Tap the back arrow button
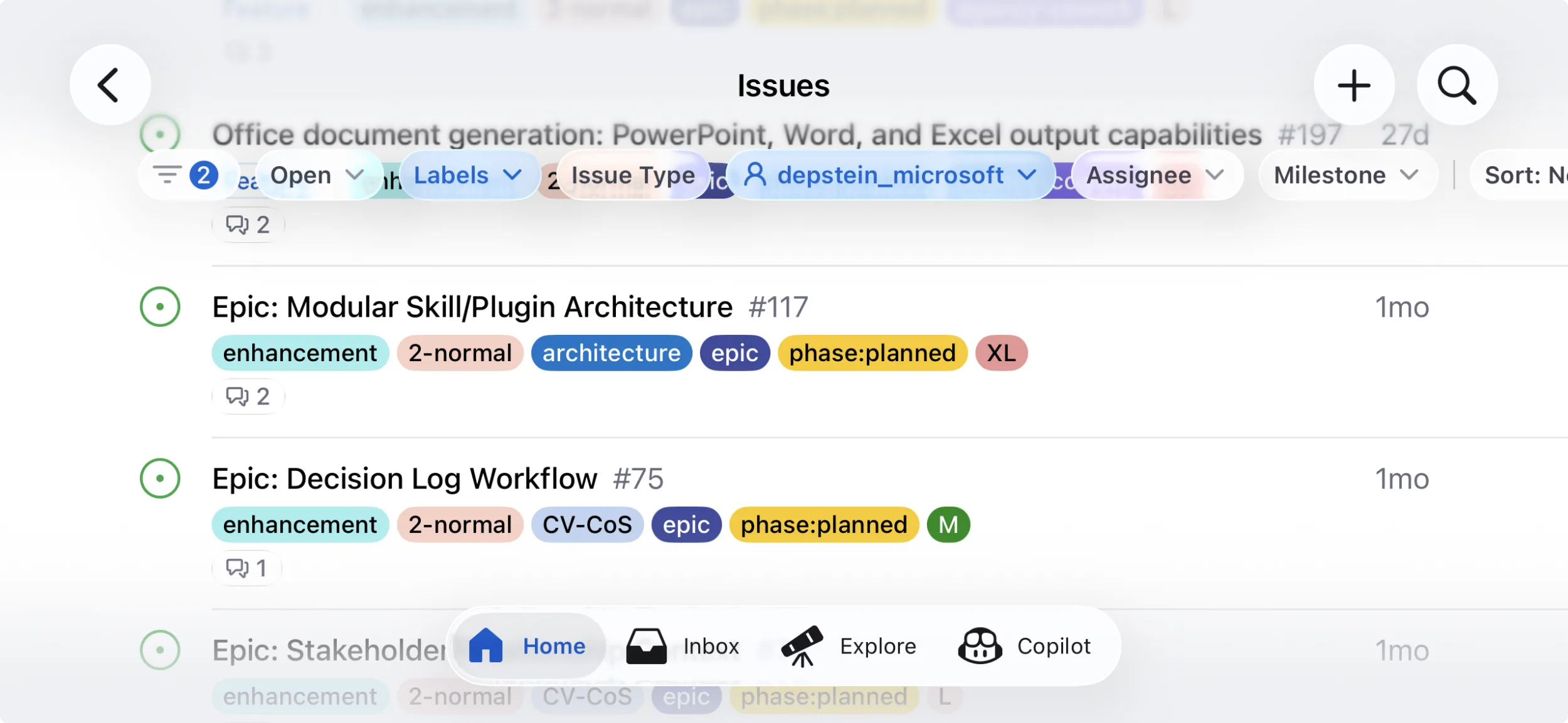1568x723 pixels. 110,85
